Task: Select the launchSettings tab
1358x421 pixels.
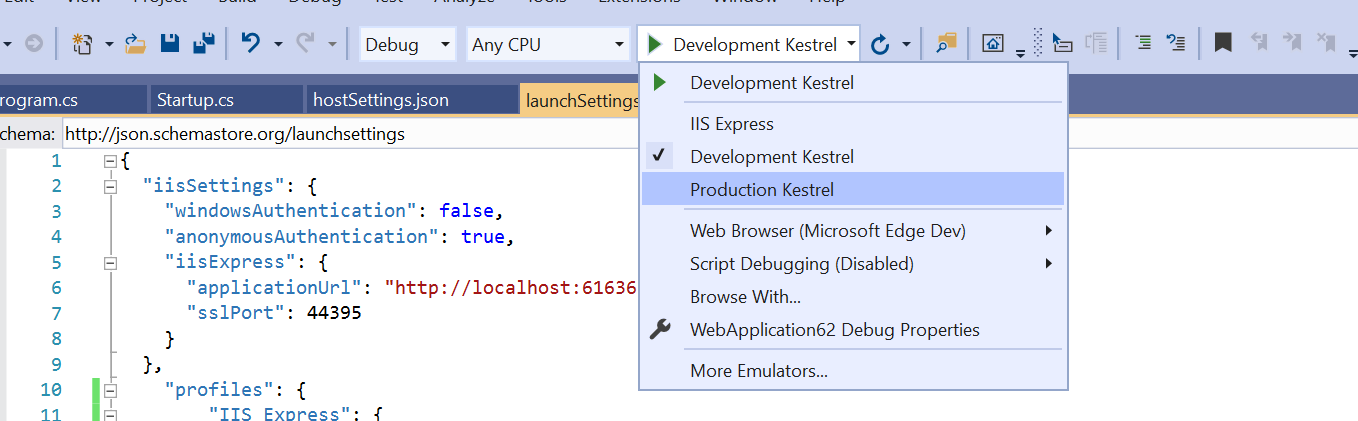Action: [x=580, y=100]
